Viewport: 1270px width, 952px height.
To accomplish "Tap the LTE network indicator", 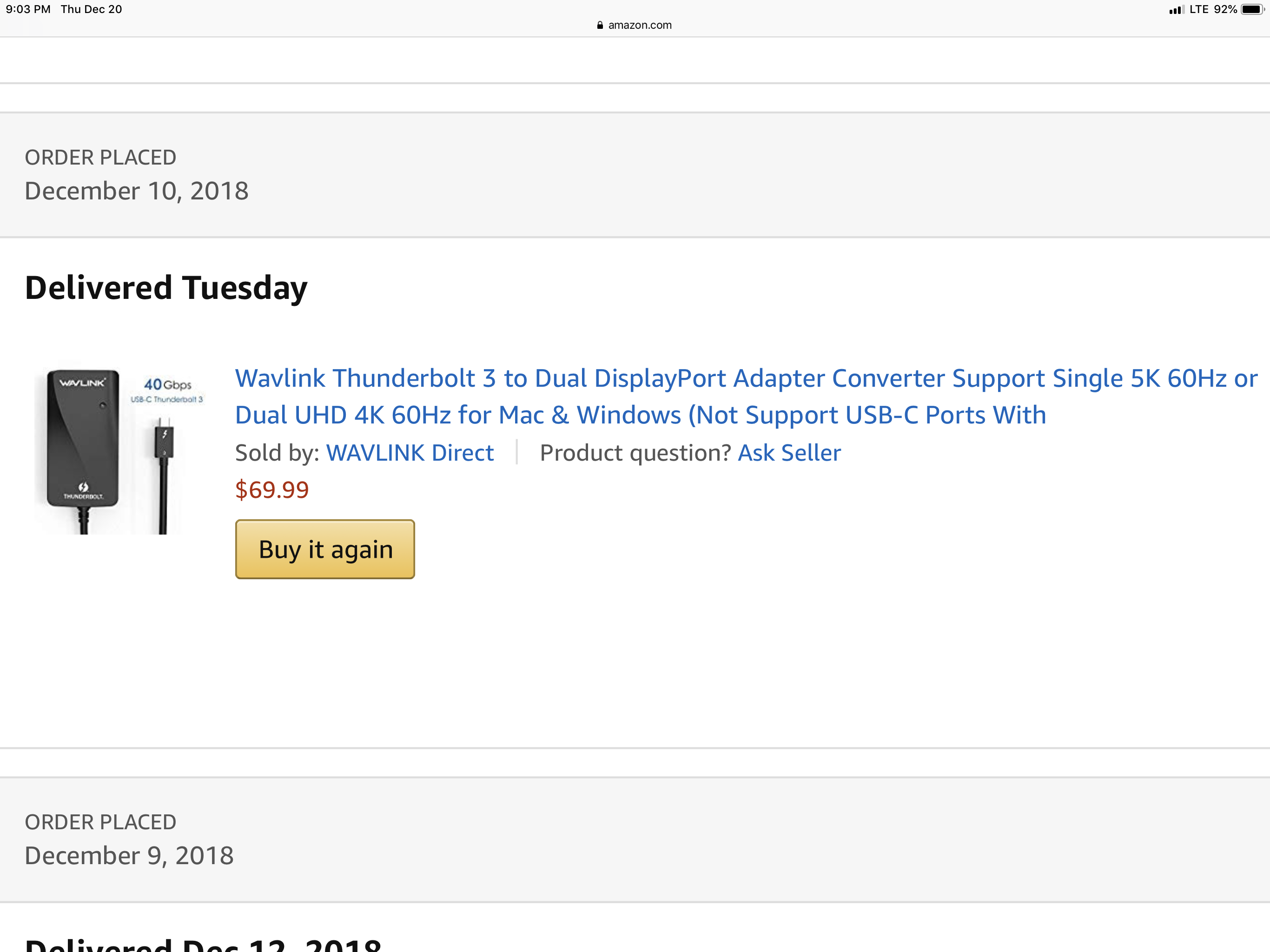I will point(1199,10).
